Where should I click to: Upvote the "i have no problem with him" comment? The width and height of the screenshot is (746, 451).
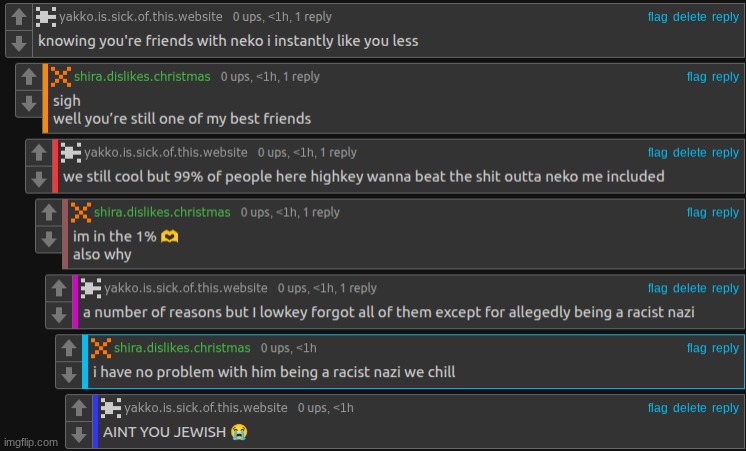[69, 348]
